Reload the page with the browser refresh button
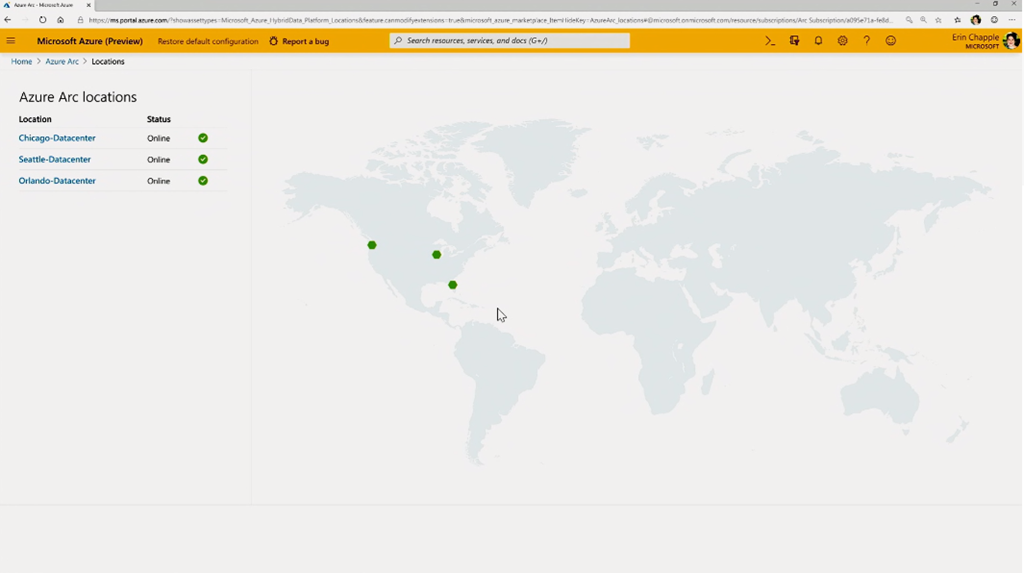This screenshot has width=1024, height=573. coord(42,20)
